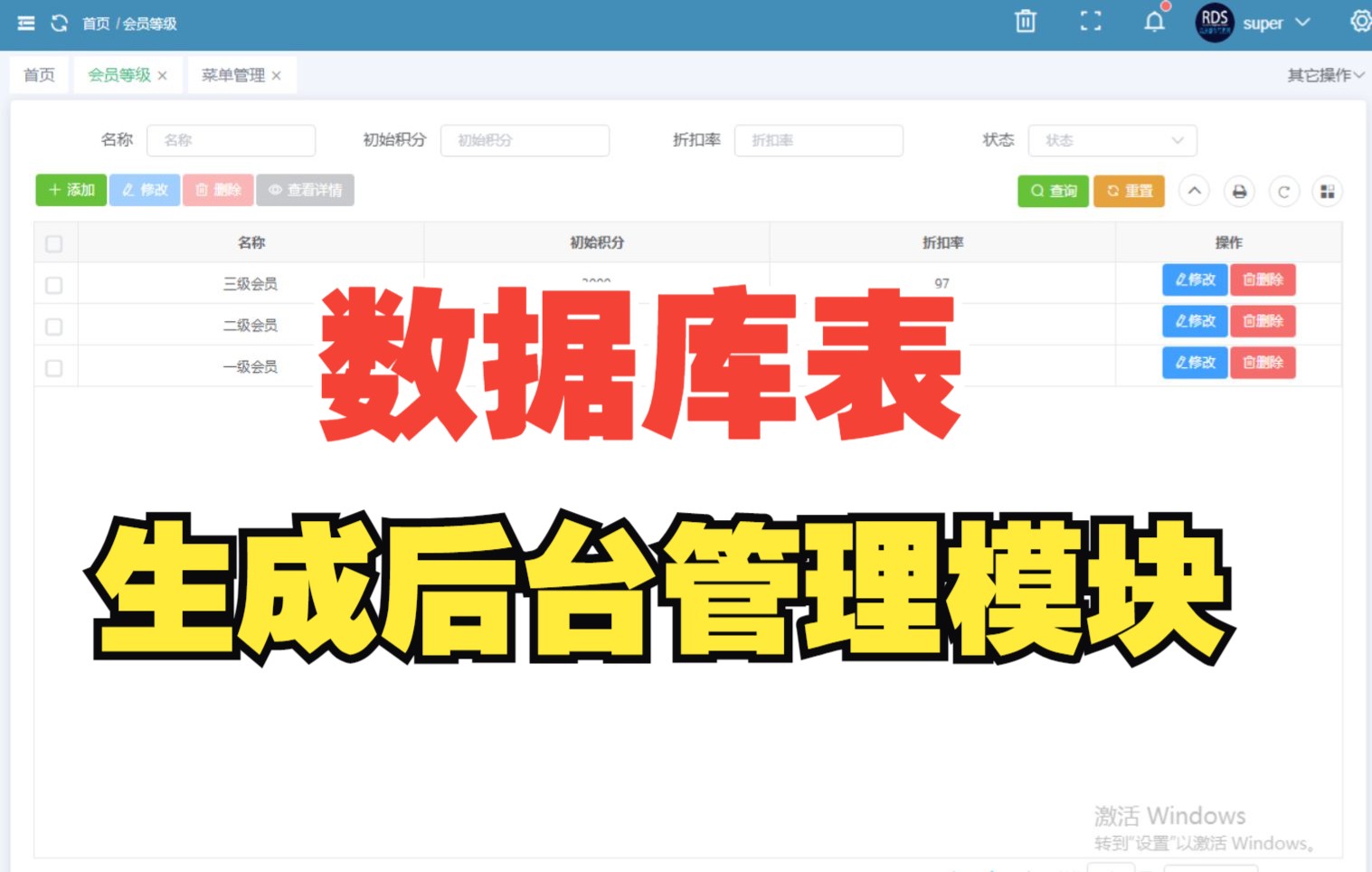
Task: Click the 97 discount rate cell
Action: point(942,283)
